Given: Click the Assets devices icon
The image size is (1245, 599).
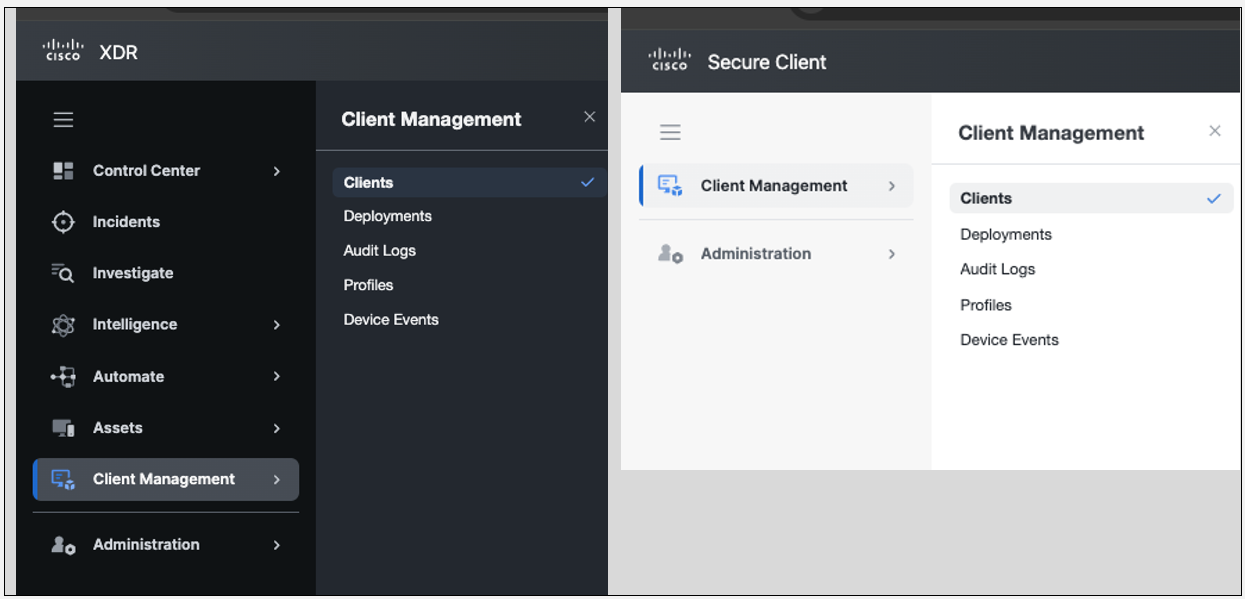Looking at the screenshot, I should [63, 428].
